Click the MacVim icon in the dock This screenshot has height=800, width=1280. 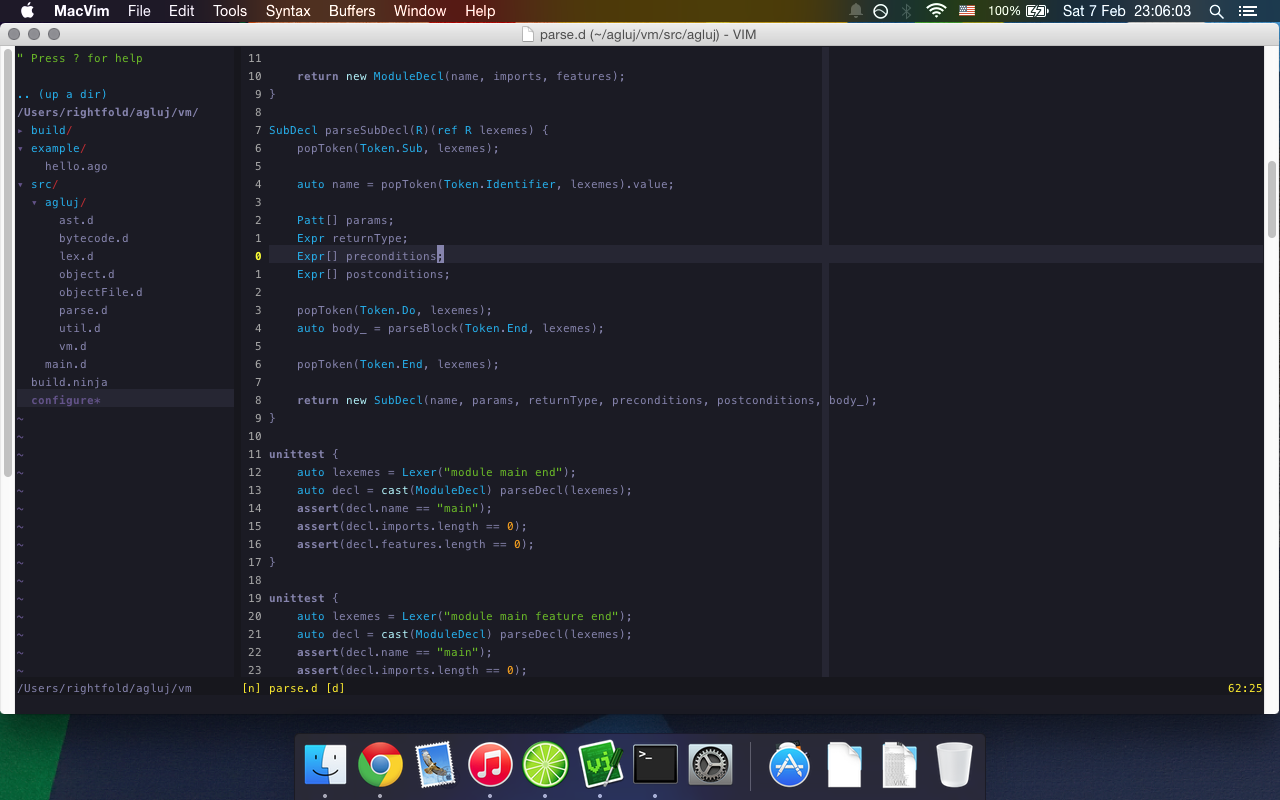600,766
